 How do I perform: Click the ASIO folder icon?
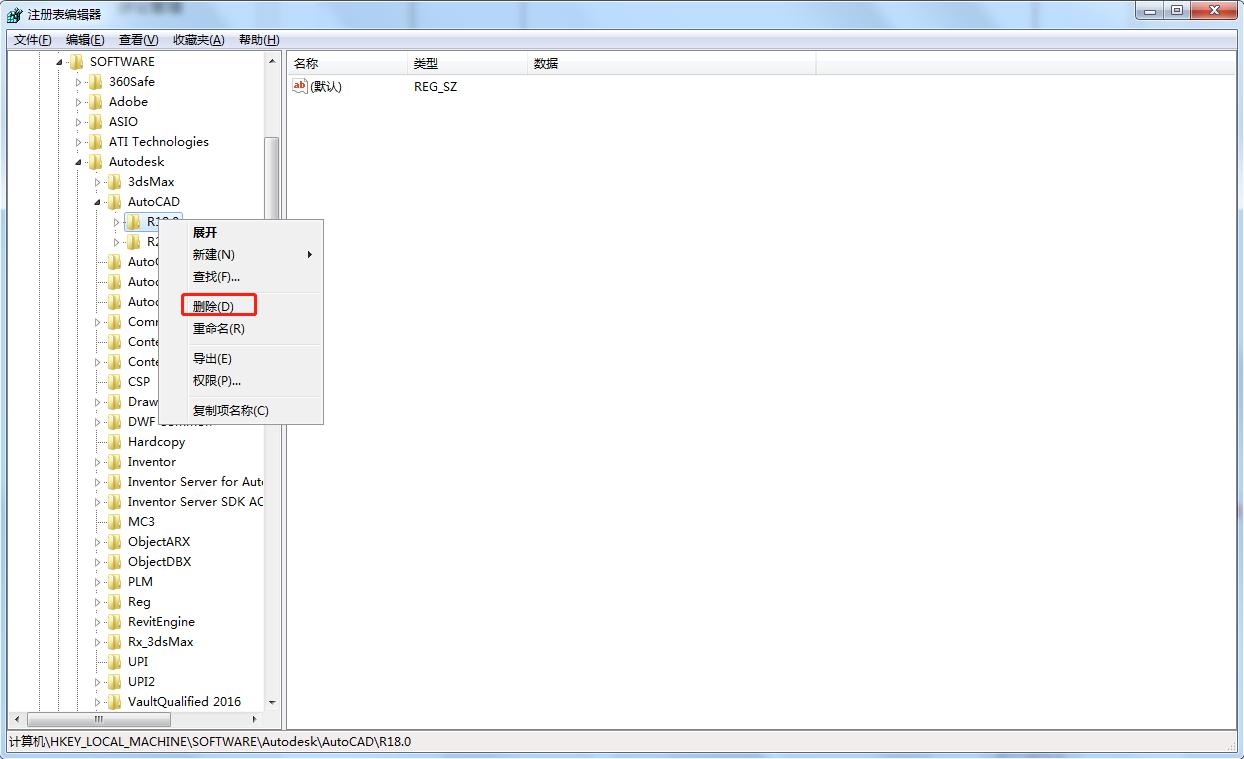tap(96, 122)
